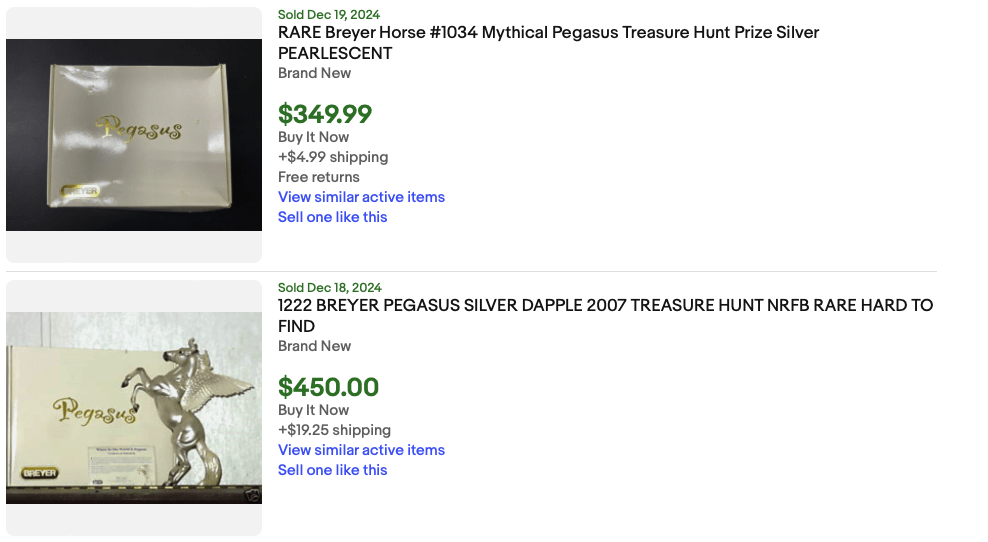
Task: Click the $349.99 sold price
Action: (325, 114)
